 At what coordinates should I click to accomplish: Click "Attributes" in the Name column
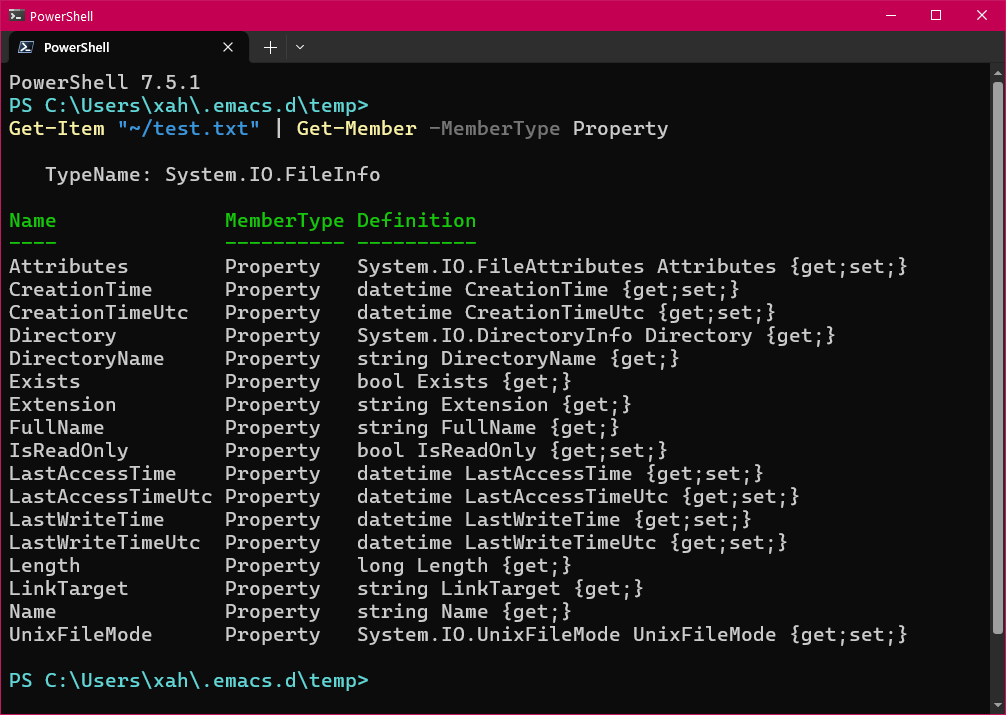pyautogui.click(x=69, y=266)
